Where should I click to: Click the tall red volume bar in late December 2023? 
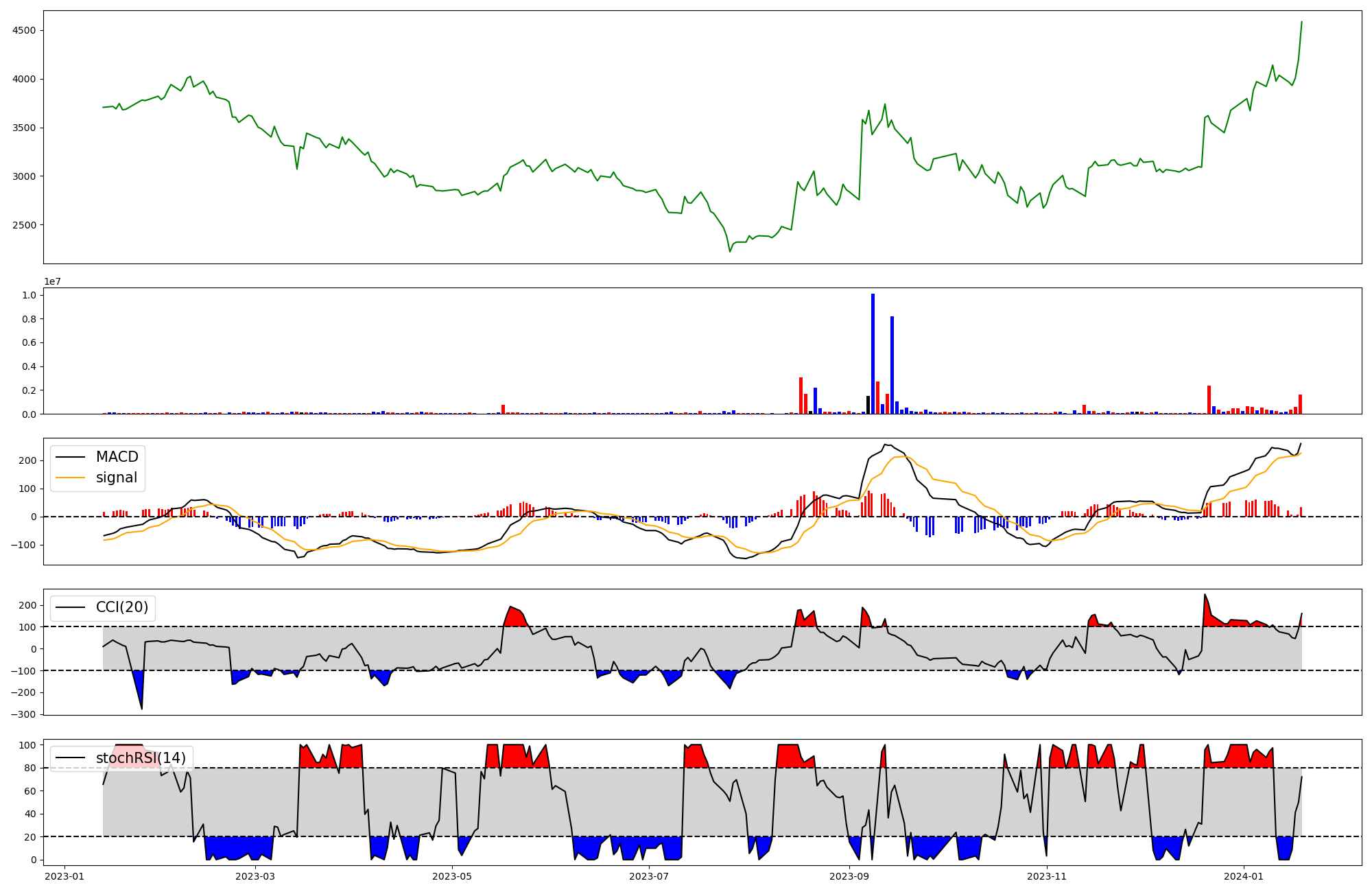(1209, 399)
